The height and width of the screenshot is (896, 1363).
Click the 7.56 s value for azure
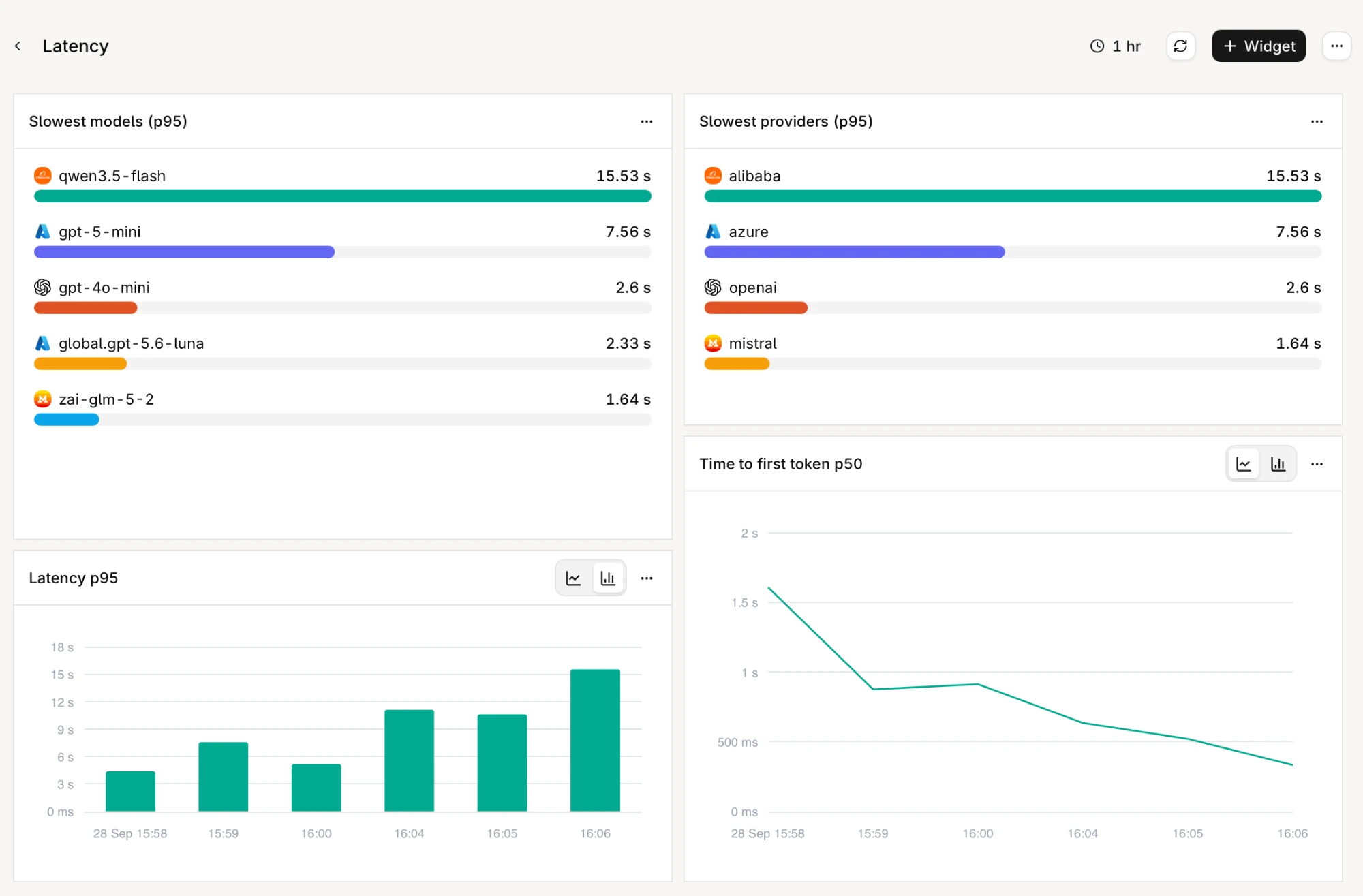(x=1298, y=232)
